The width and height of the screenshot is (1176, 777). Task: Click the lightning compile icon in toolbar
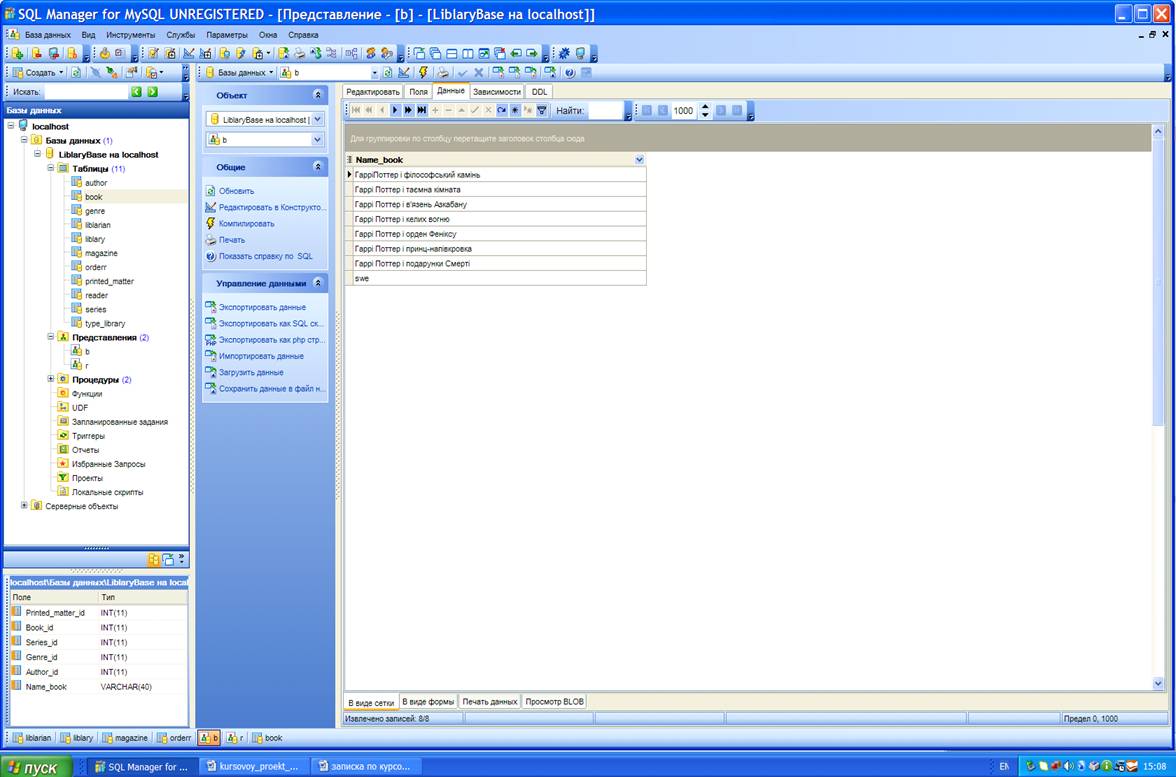point(423,73)
